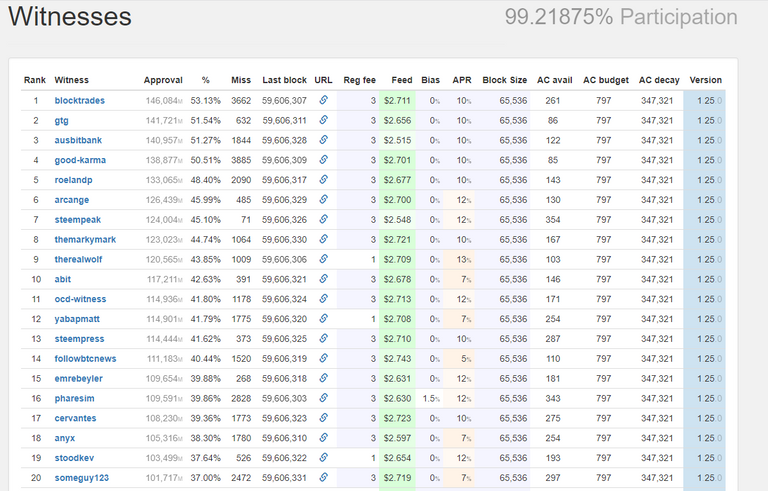Open the cervantes witness profile
Viewport: 768px width, 491px height.
click(75, 418)
